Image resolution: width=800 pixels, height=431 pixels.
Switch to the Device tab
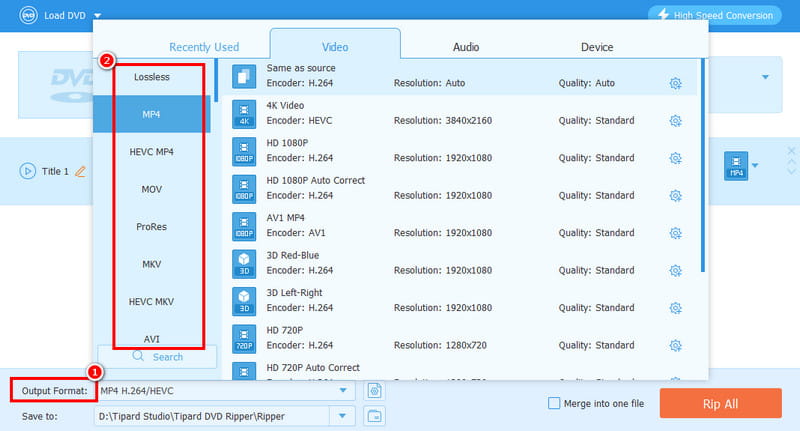597,47
